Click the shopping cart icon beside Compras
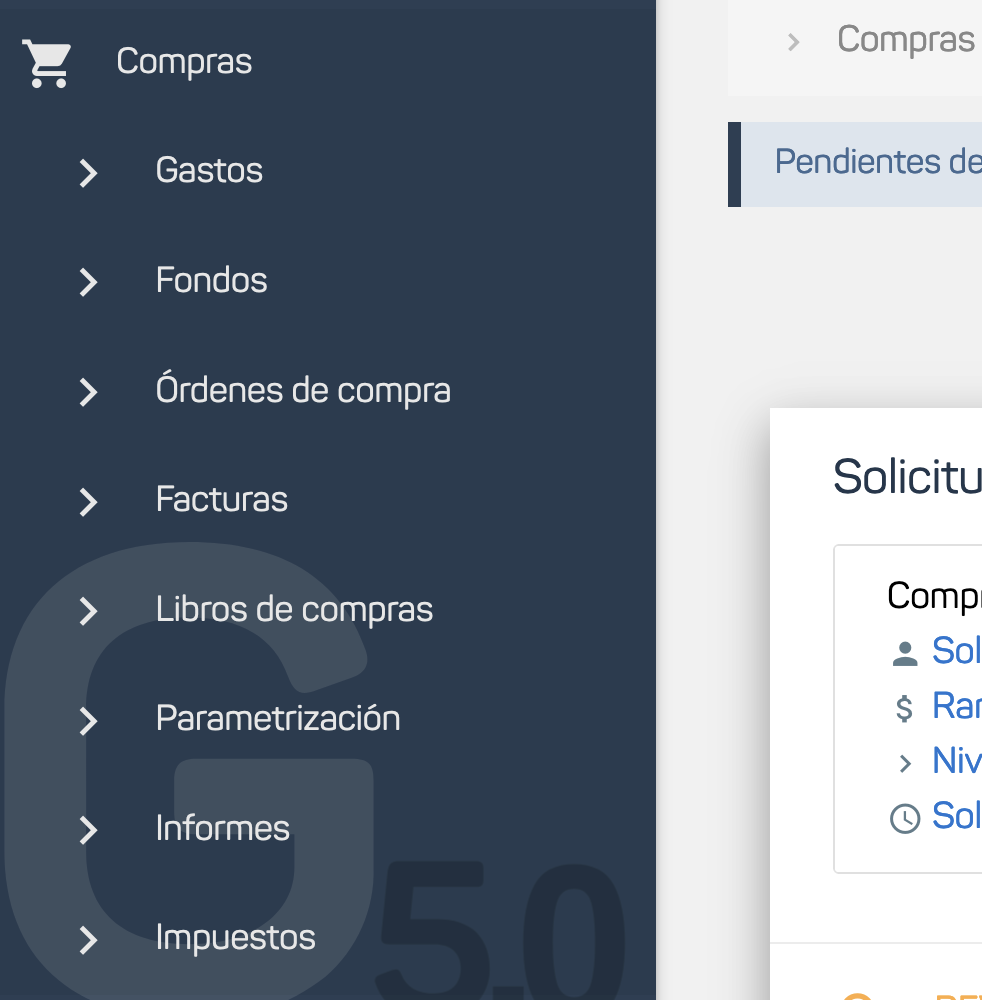Screen dimensions: 982x1000 click(x=47, y=63)
